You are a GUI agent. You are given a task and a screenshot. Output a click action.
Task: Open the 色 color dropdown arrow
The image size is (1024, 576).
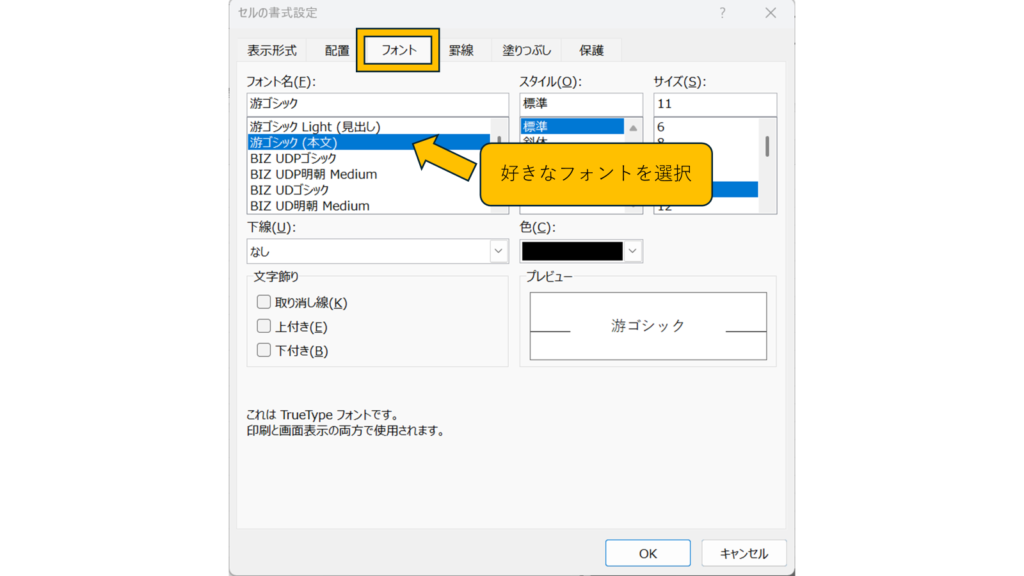632,252
